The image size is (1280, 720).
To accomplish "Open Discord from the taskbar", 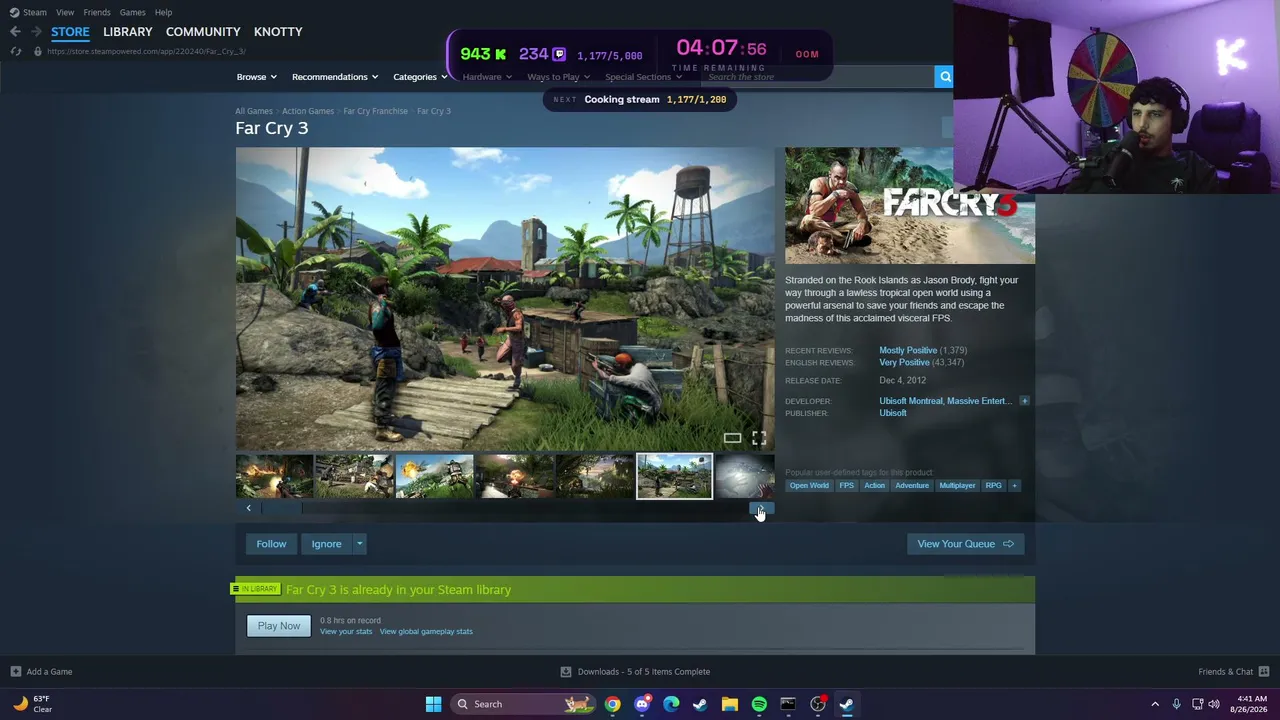I will tap(642, 704).
